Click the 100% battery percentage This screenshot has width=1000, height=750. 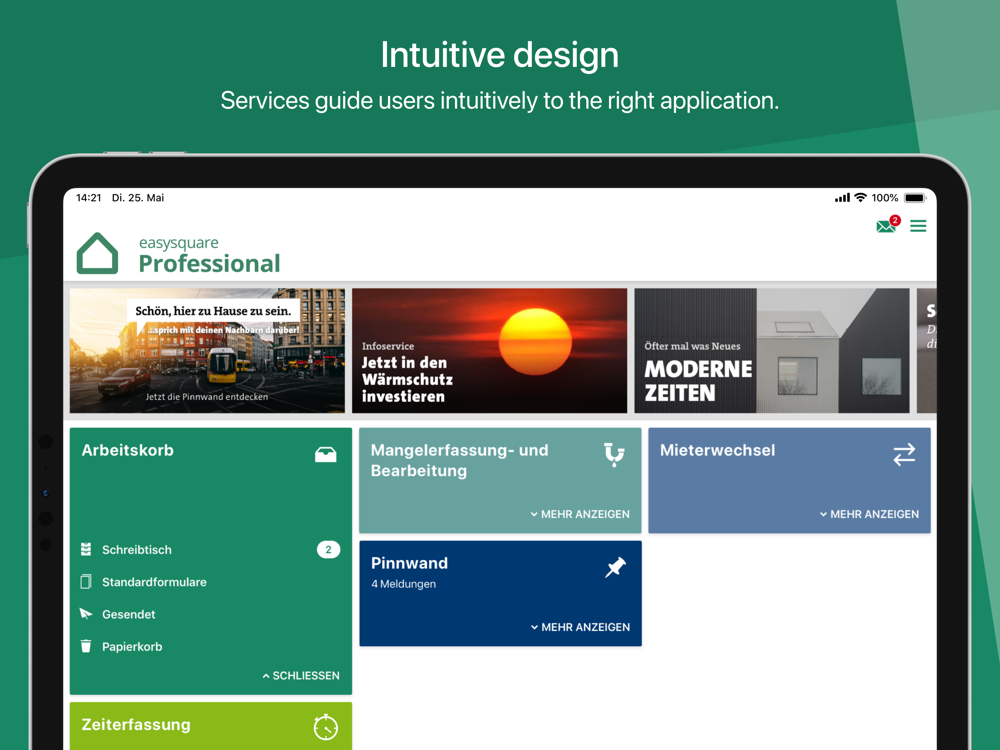point(885,198)
